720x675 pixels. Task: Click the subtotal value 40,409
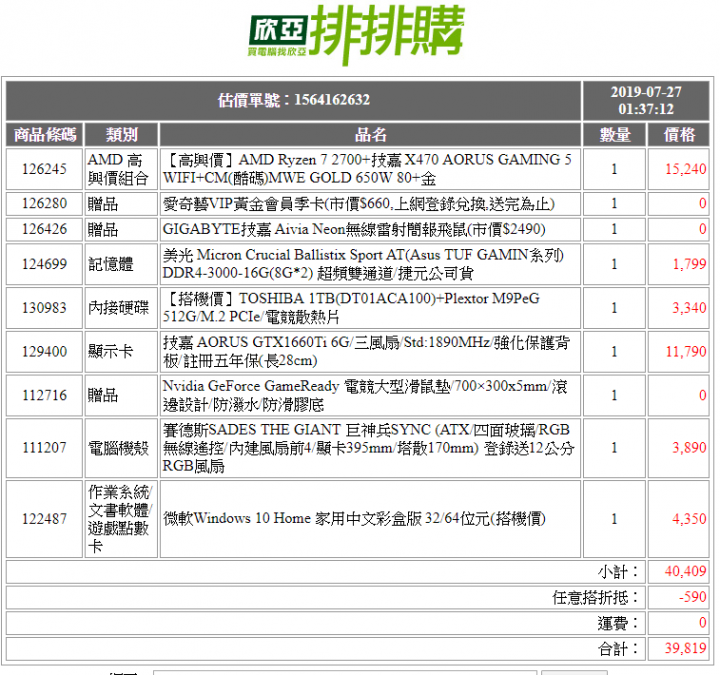[x=686, y=572]
